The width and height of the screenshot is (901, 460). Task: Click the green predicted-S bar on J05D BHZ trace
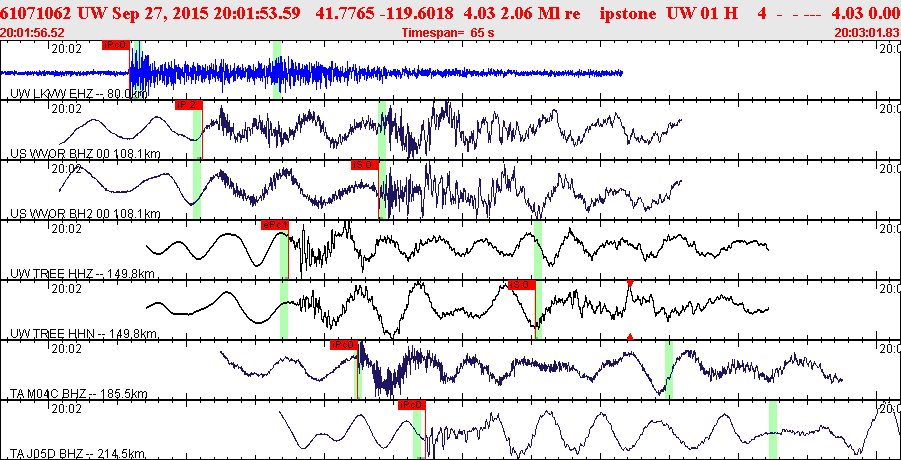point(773,430)
